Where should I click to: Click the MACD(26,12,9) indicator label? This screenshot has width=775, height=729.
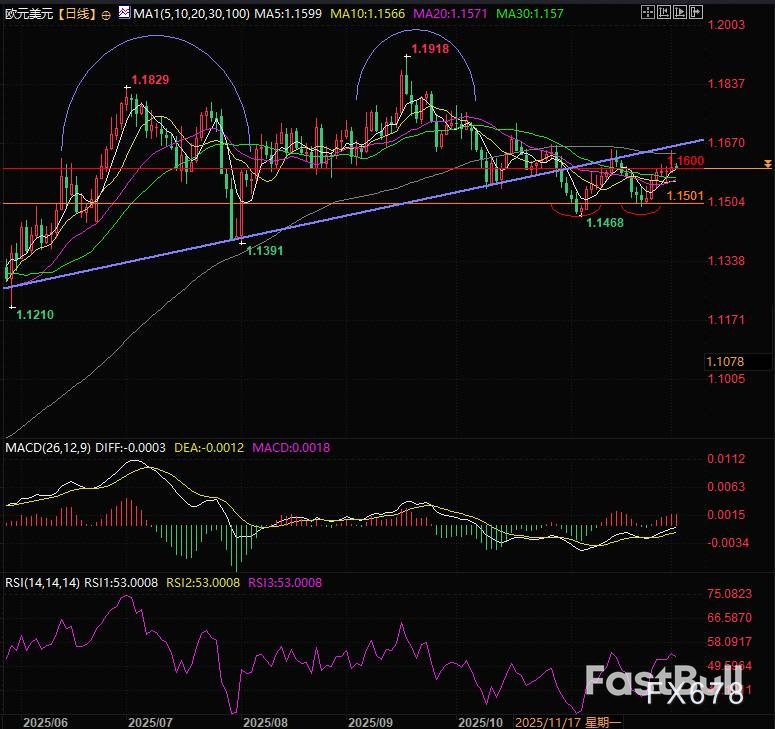(46, 448)
